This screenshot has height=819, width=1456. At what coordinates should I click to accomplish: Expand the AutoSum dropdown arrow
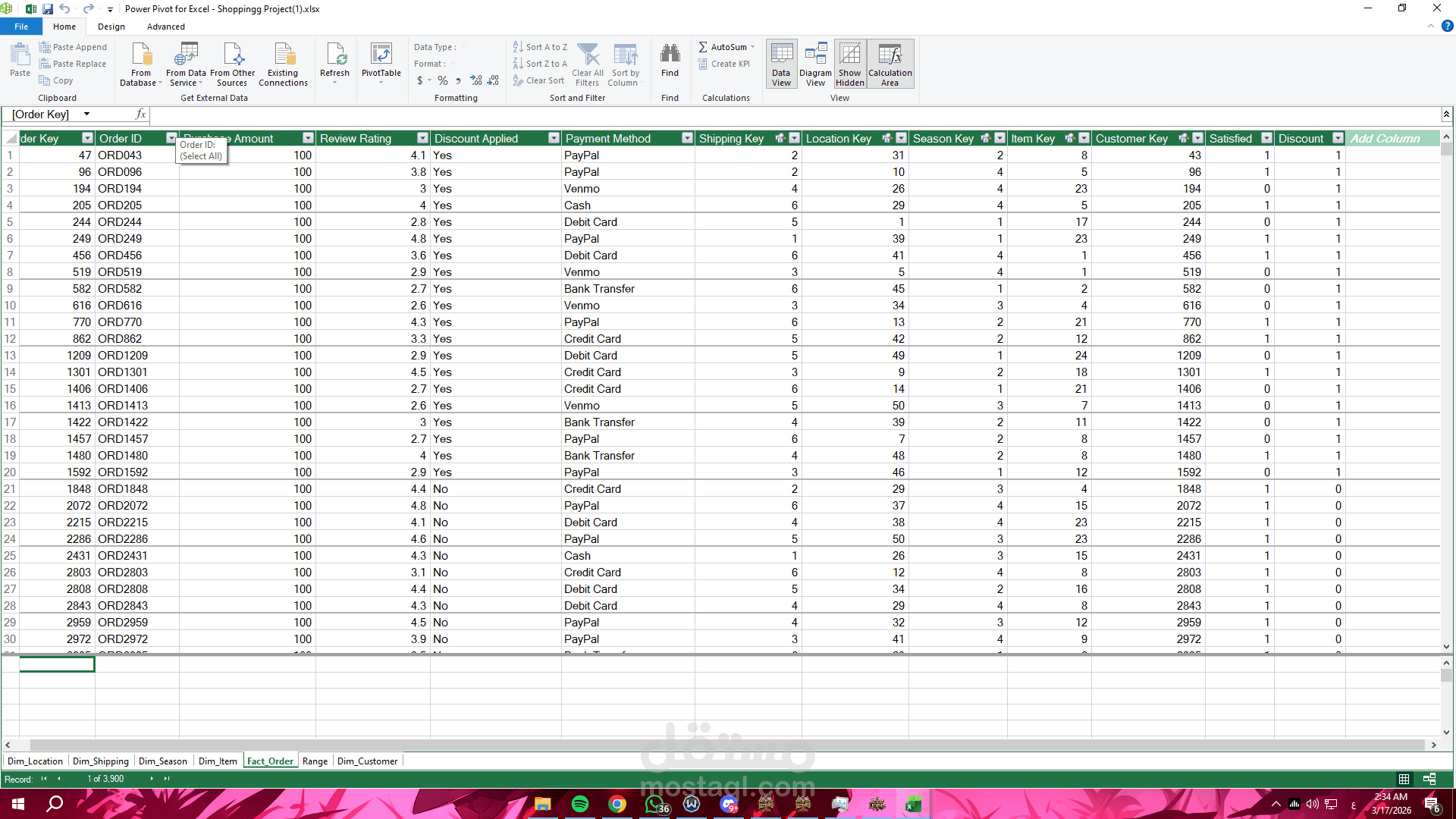[x=753, y=47]
